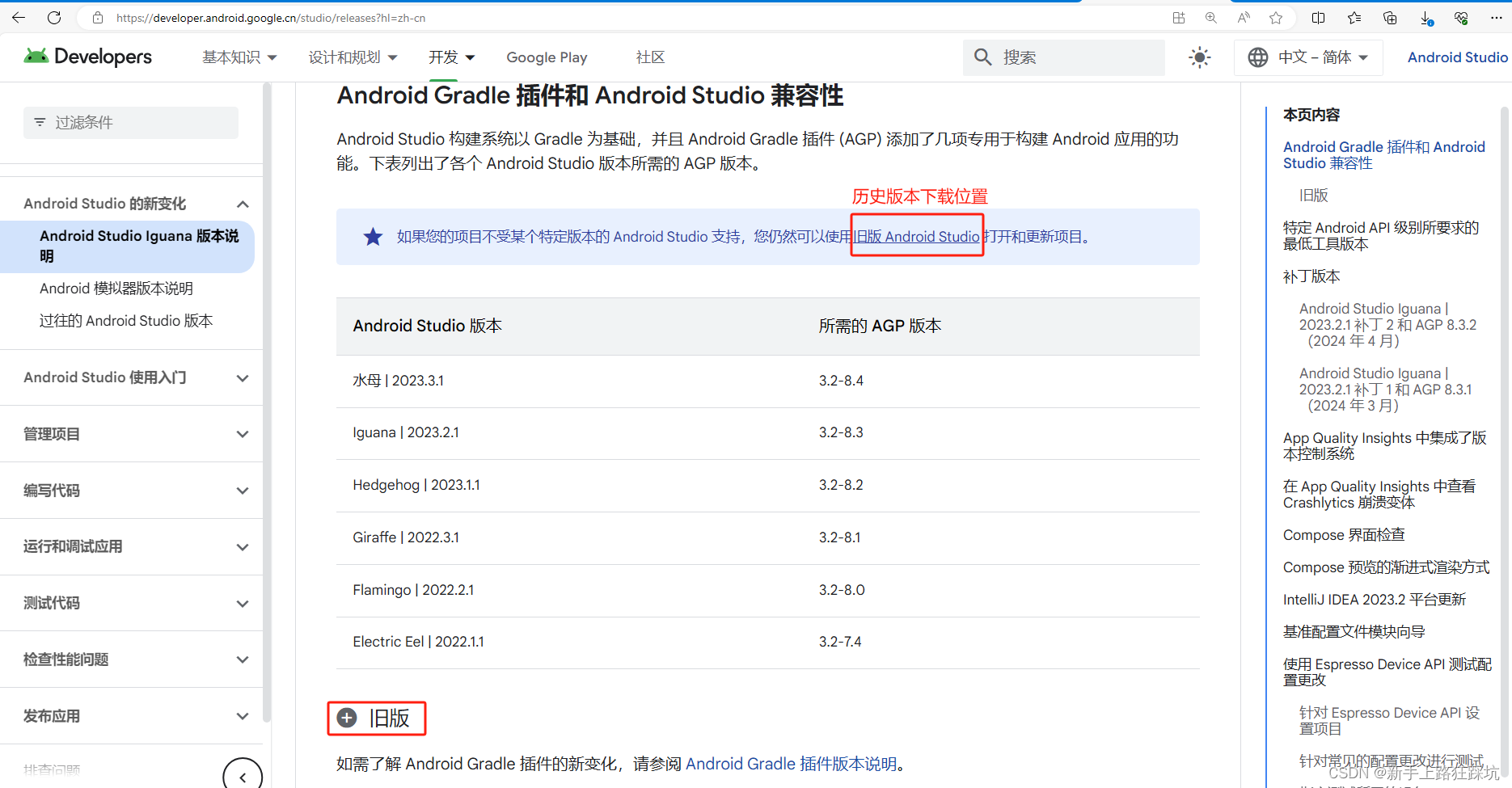This screenshot has height=788, width=1512.
Task: Open the browser collections icon
Action: [x=1390, y=18]
